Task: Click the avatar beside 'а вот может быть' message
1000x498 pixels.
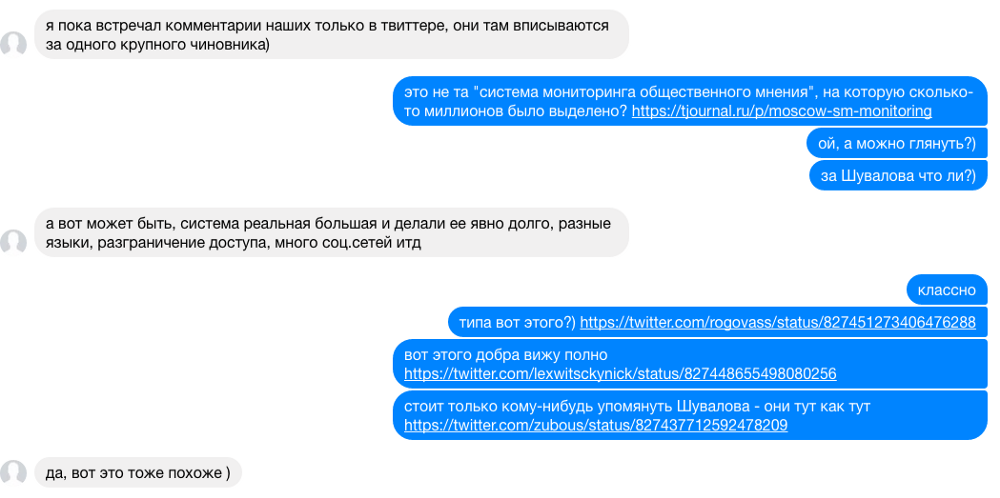Action: (13, 243)
